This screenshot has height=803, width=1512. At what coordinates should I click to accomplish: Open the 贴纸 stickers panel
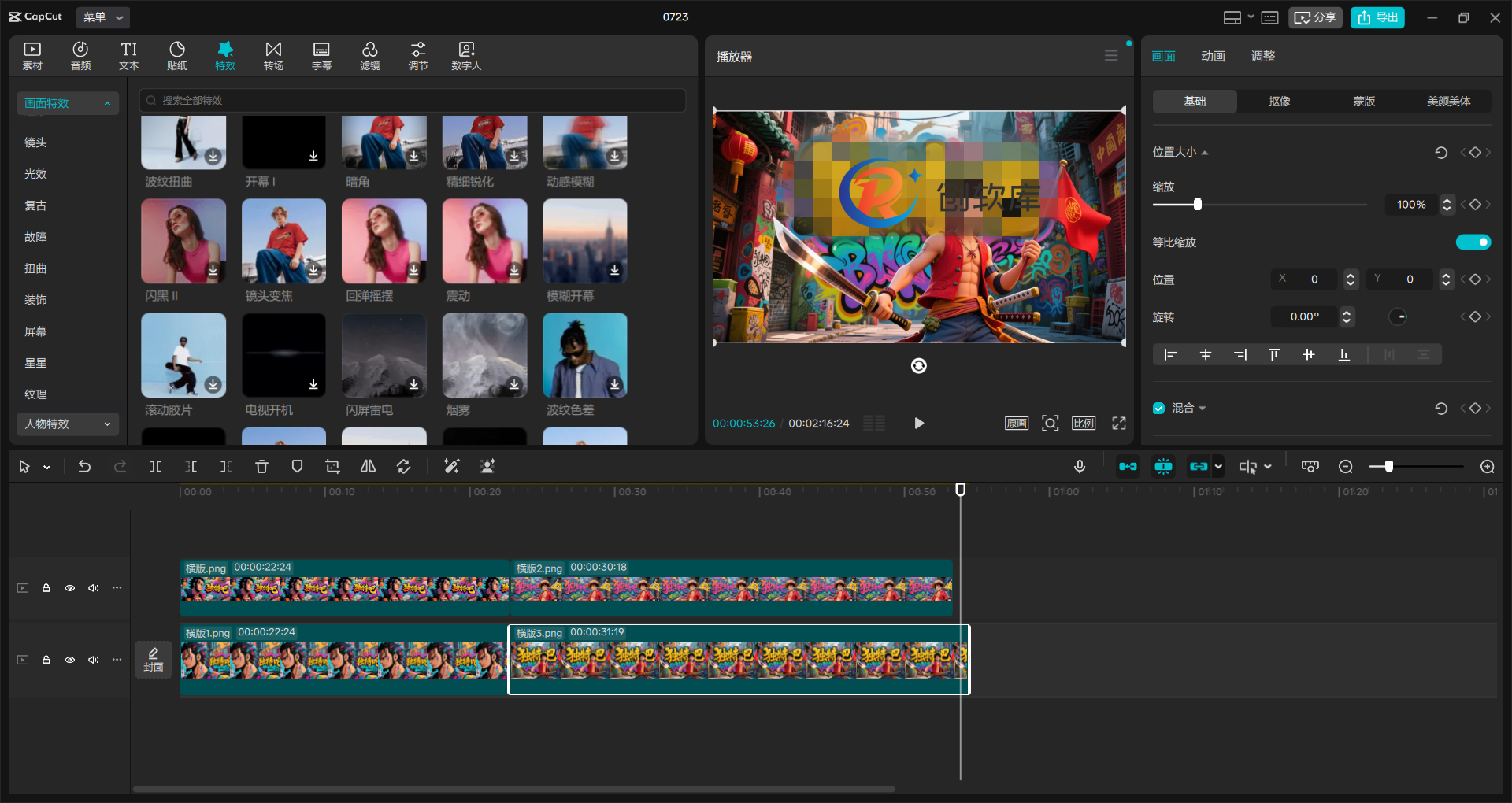[x=177, y=56]
